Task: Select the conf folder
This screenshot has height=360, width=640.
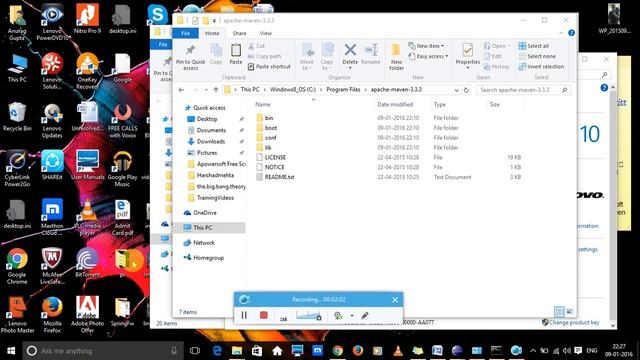Action: (x=270, y=138)
